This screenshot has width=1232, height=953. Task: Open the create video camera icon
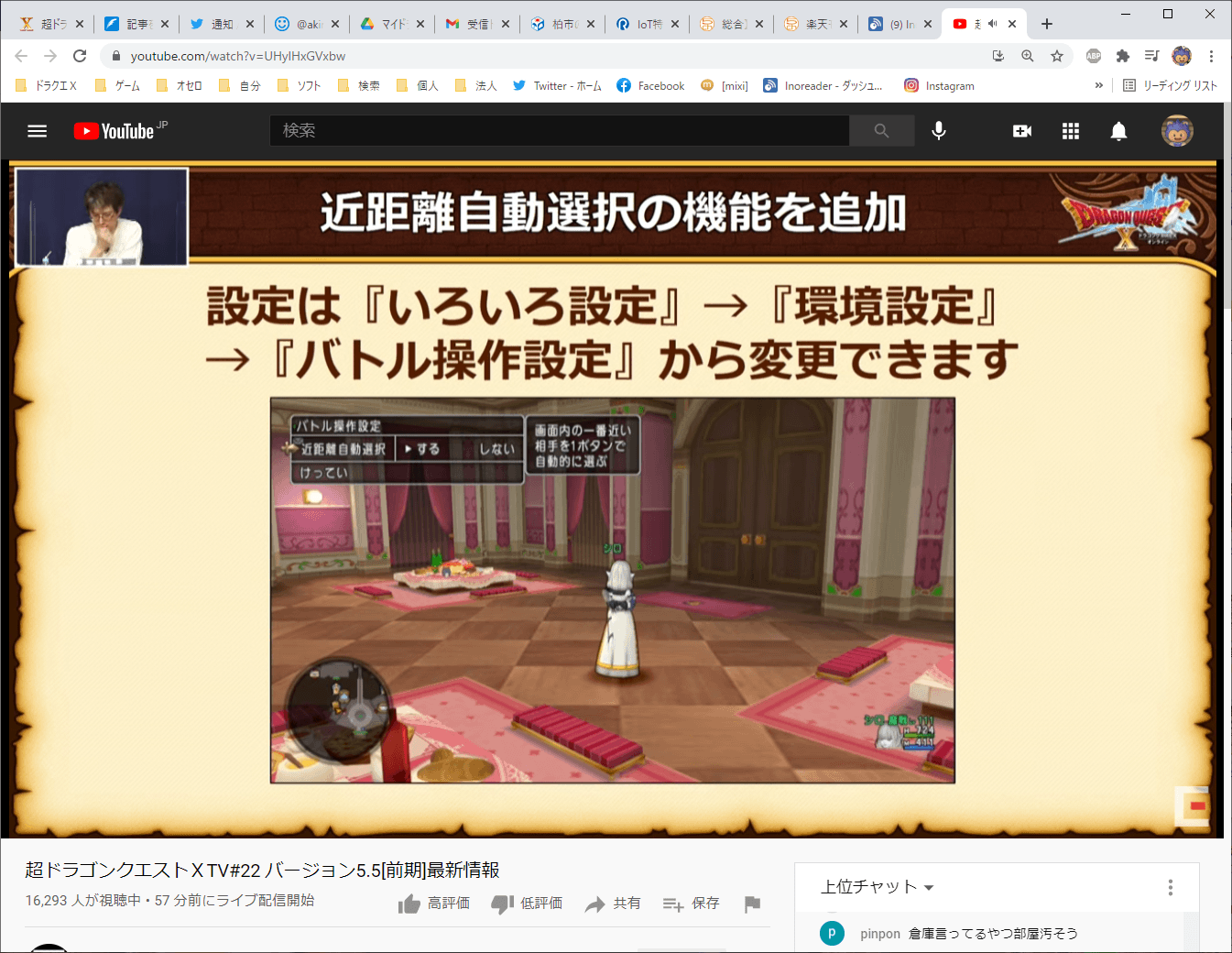(1022, 131)
